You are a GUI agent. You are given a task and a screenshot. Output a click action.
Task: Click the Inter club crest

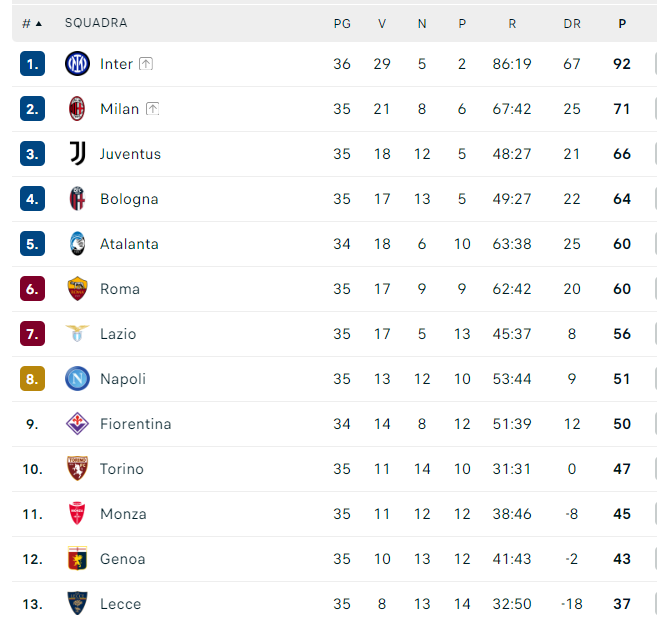coord(78,64)
